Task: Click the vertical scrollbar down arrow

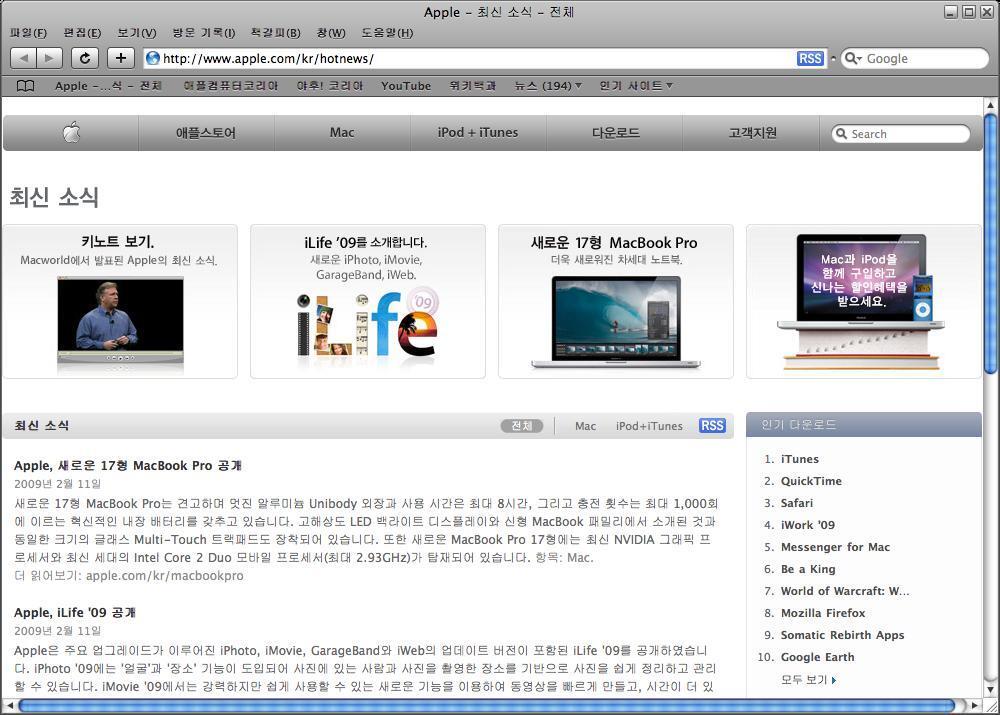Action: (x=990, y=689)
